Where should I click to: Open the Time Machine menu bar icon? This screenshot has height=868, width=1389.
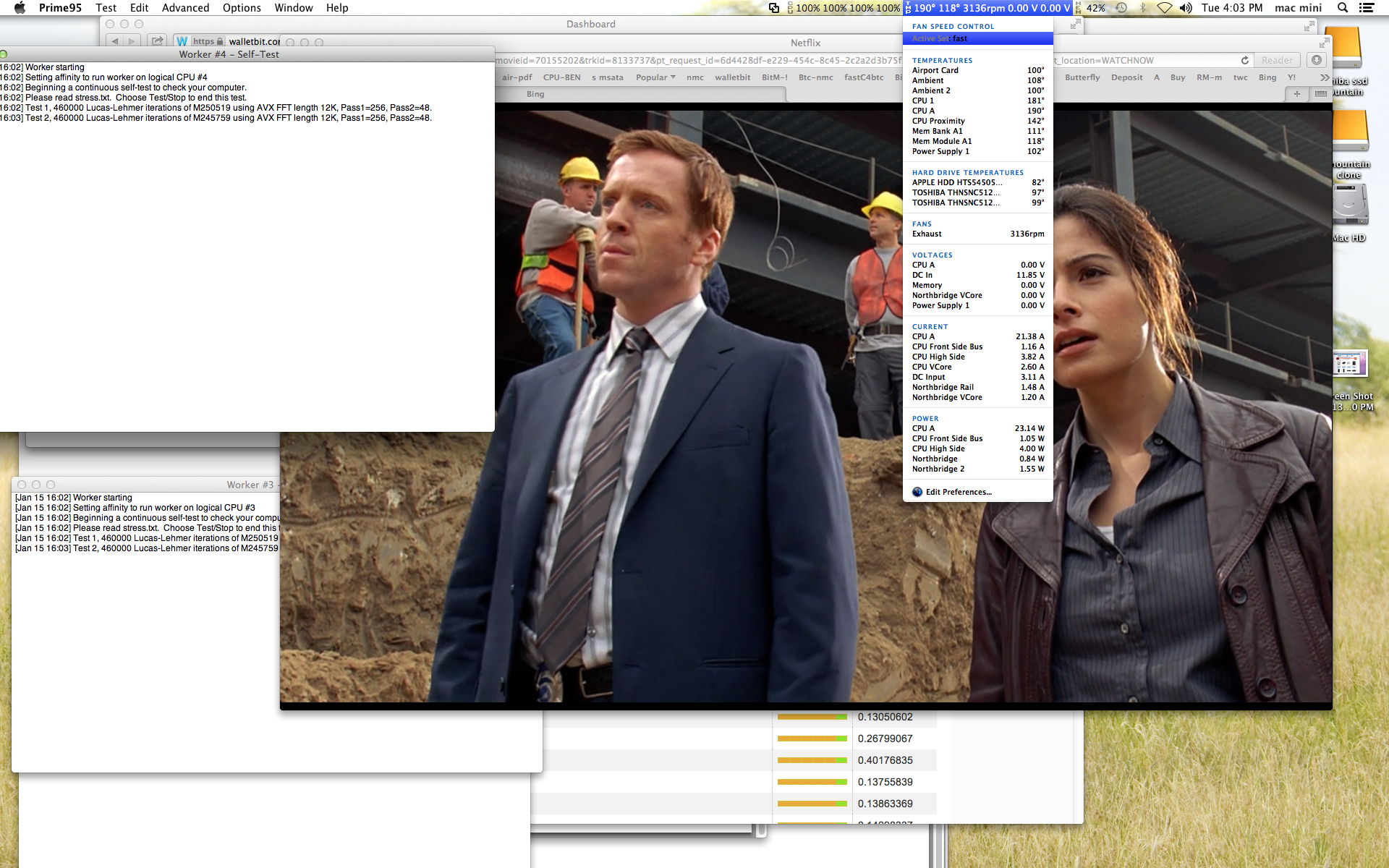[x=1121, y=8]
